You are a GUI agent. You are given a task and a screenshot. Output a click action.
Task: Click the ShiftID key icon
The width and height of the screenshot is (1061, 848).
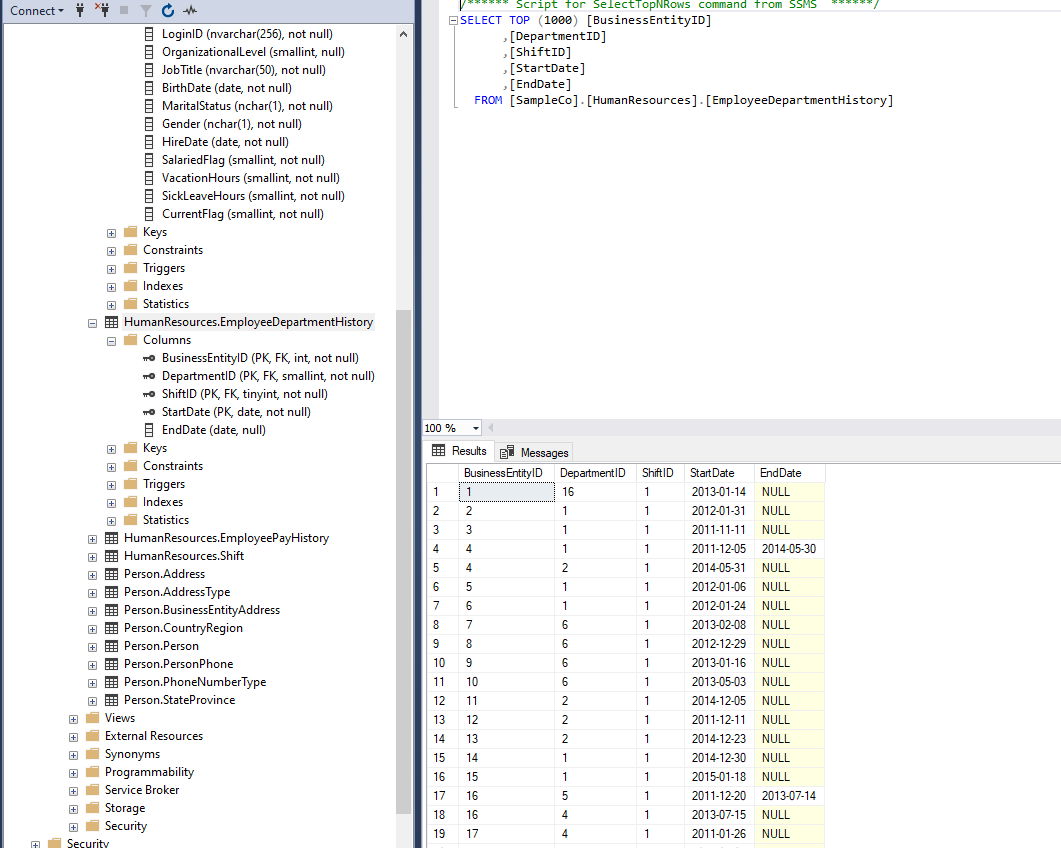pyautogui.click(x=149, y=394)
